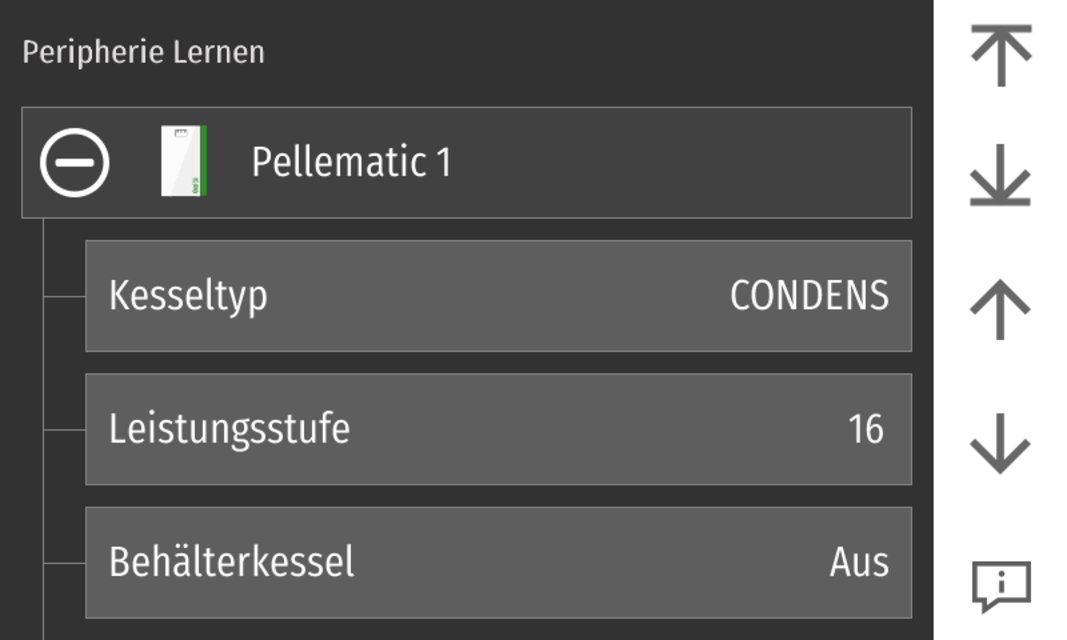Click the Behälterkessel label text
Screen dimensions: 1067x640
pos(231,562)
